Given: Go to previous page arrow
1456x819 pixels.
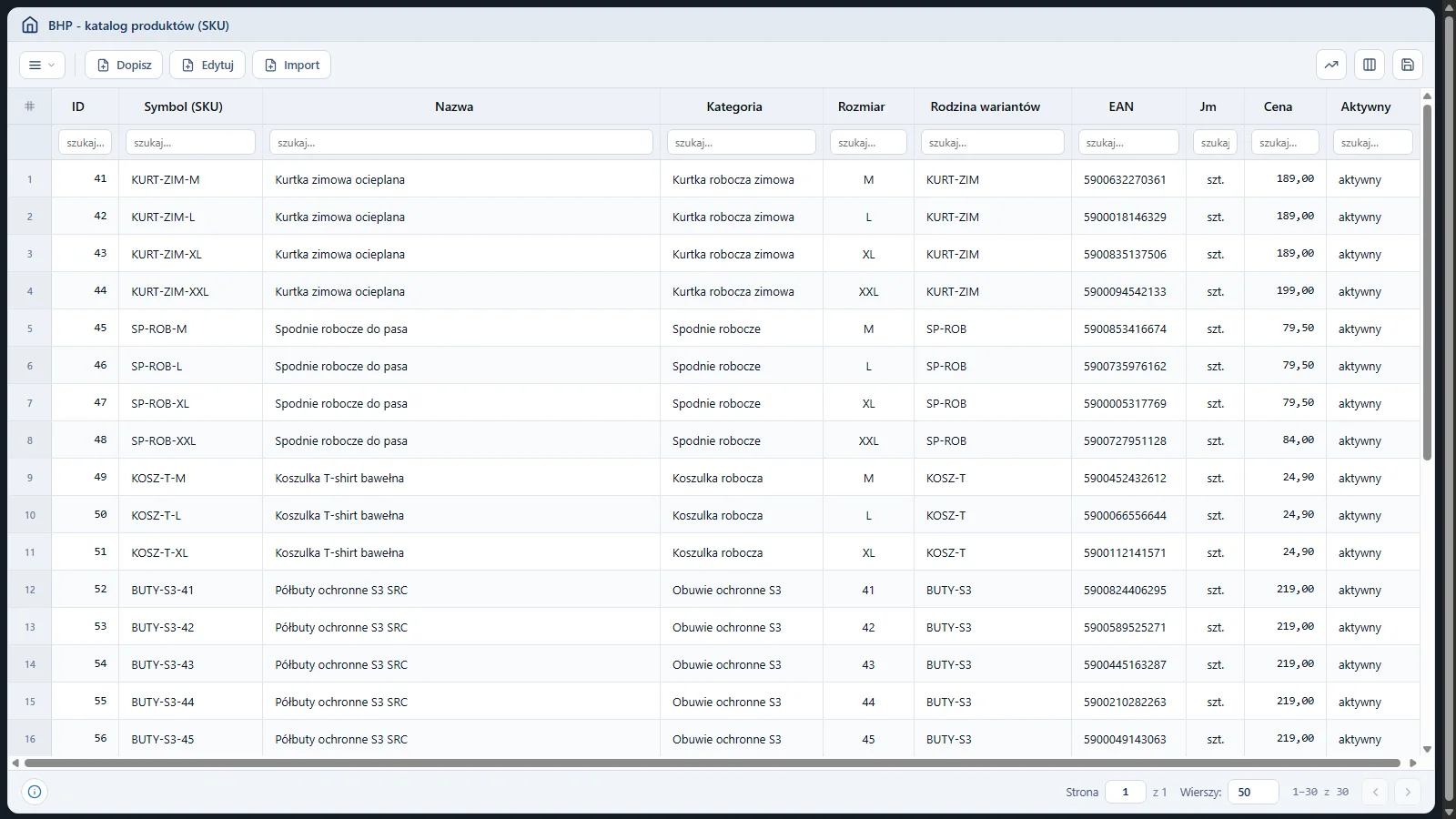Looking at the screenshot, I should tap(1376, 792).
